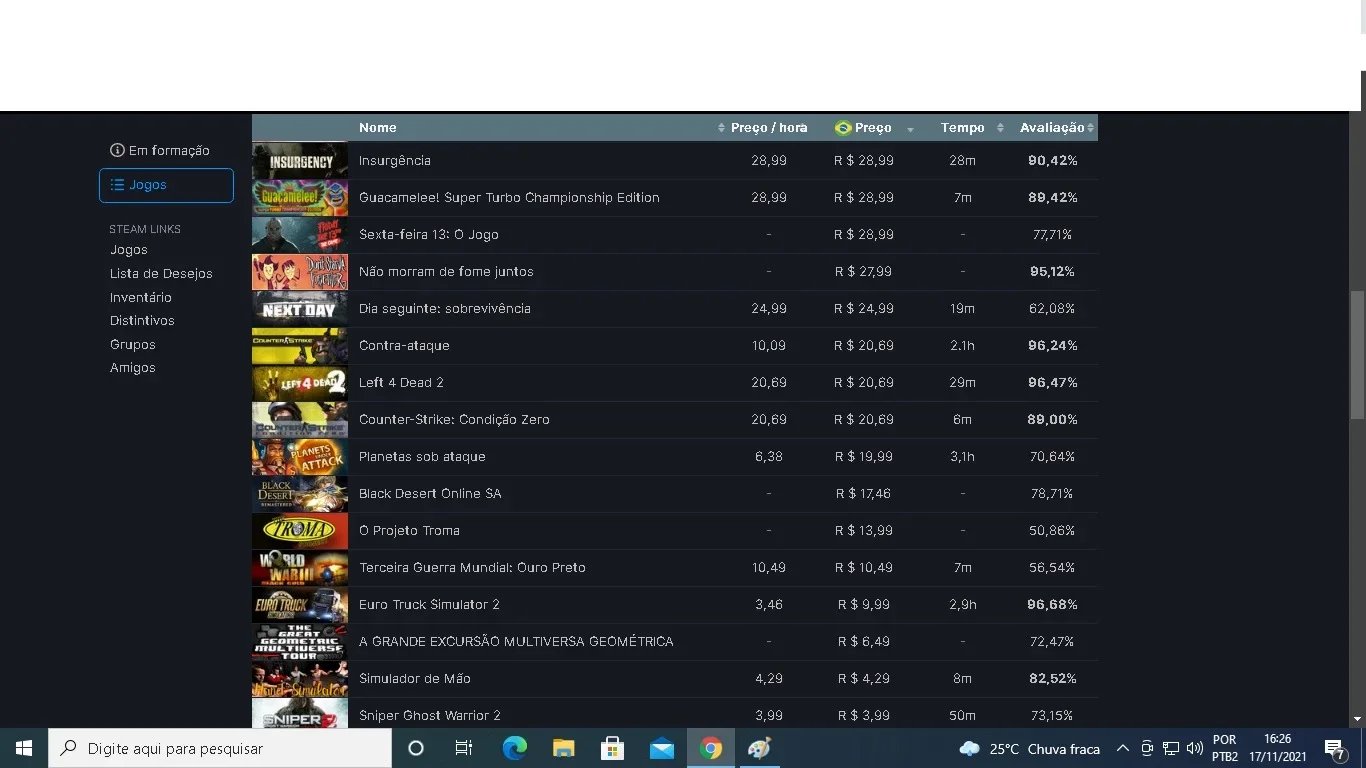Open the Guacamelee game thumbnail
The width and height of the screenshot is (1366, 768).
(300, 197)
